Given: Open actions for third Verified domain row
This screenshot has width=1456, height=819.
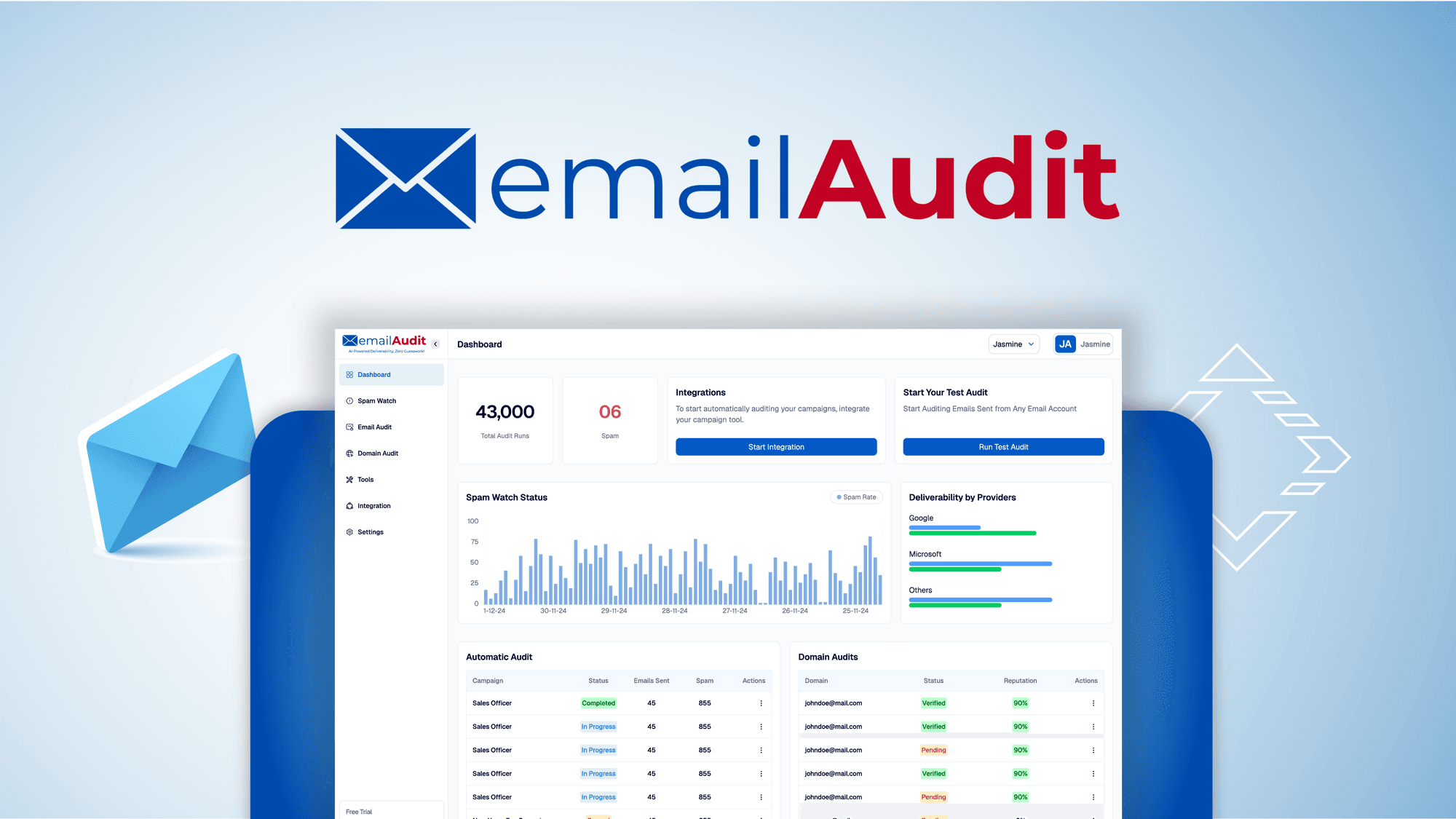Looking at the screenshot, I should click(1093, 774).
